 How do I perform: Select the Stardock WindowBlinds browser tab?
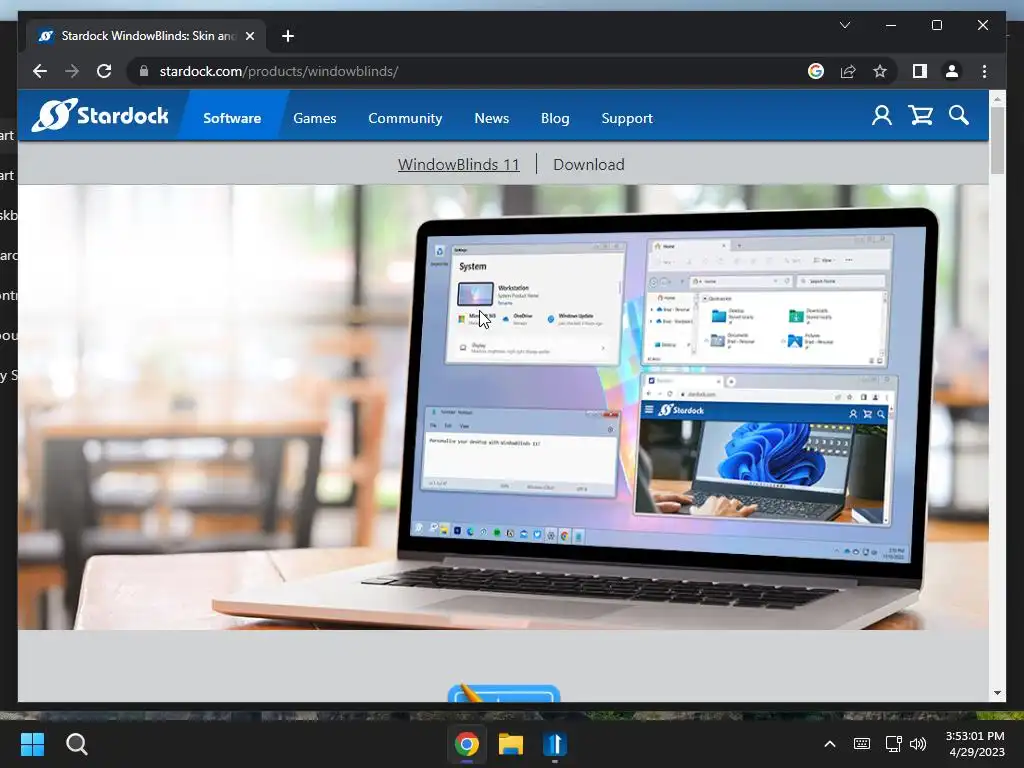[145, 36]
